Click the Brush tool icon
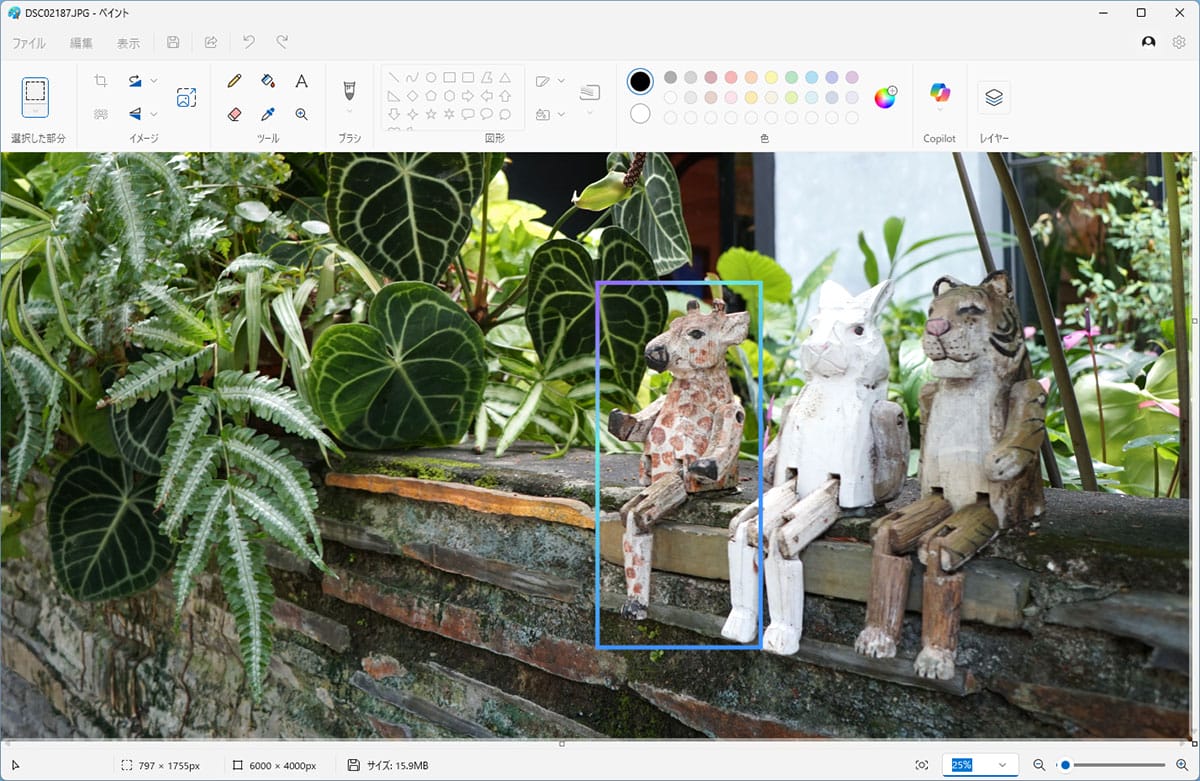This screenshot has width=1200, height=781. coord(349,90)
